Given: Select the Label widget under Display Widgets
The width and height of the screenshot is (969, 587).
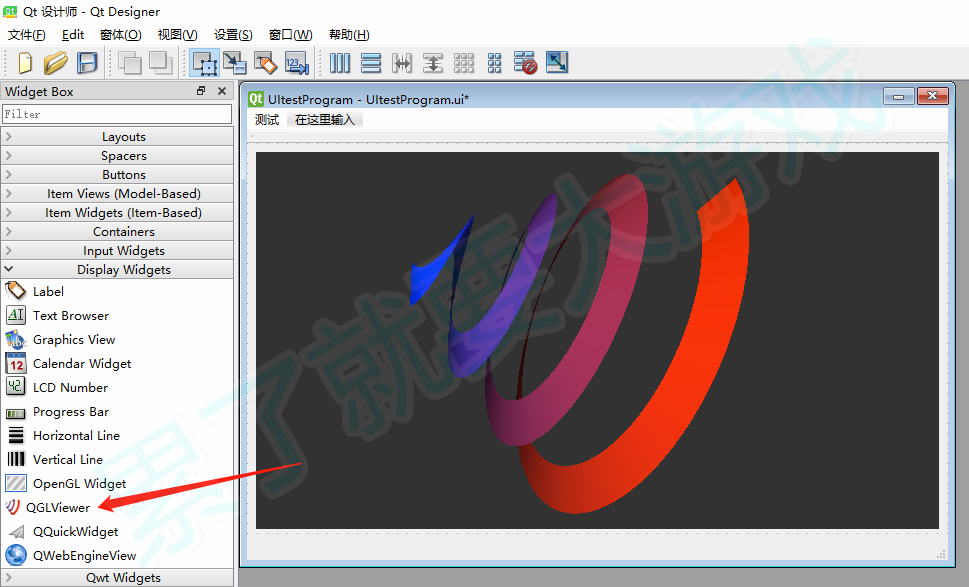Looking at the screenshot, I should (45, 291).
